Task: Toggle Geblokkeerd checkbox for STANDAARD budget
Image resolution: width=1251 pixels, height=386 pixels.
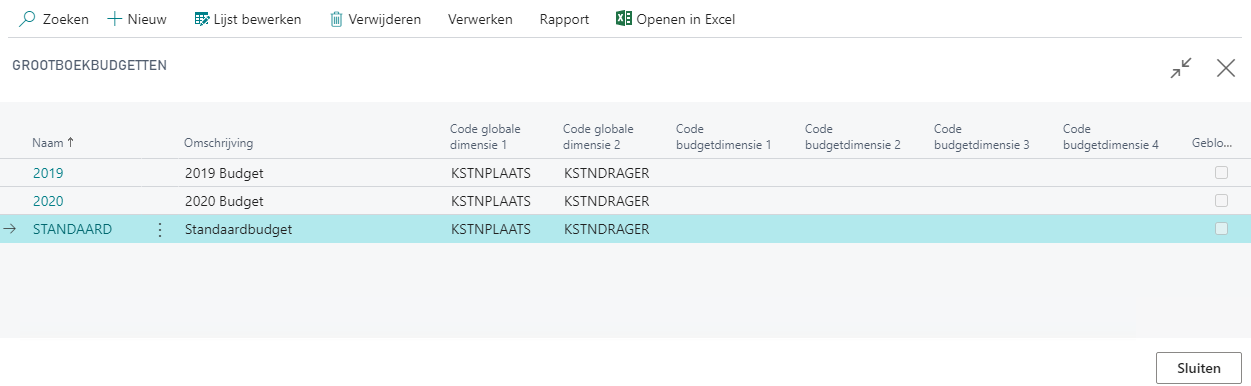Action: pos(1221,229)
